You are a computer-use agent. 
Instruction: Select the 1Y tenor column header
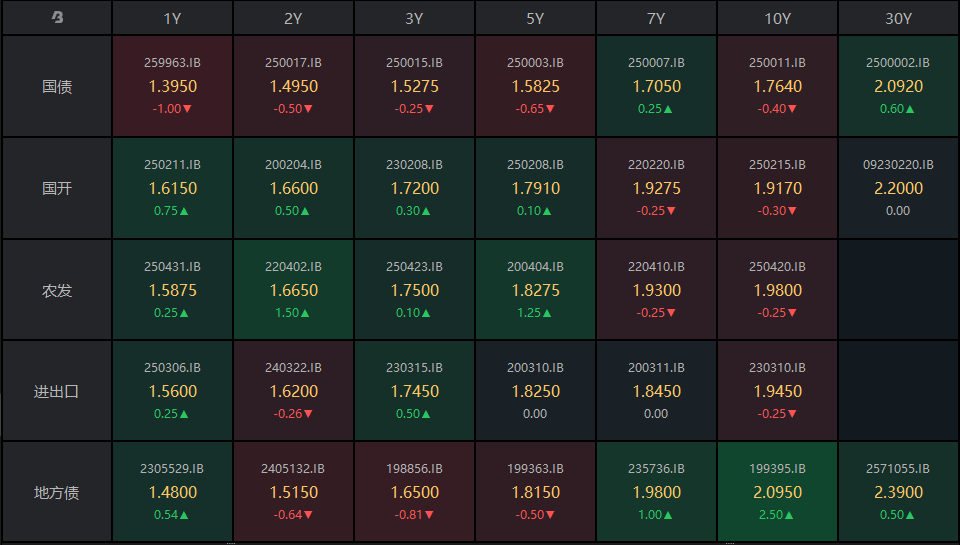(172, 18)
